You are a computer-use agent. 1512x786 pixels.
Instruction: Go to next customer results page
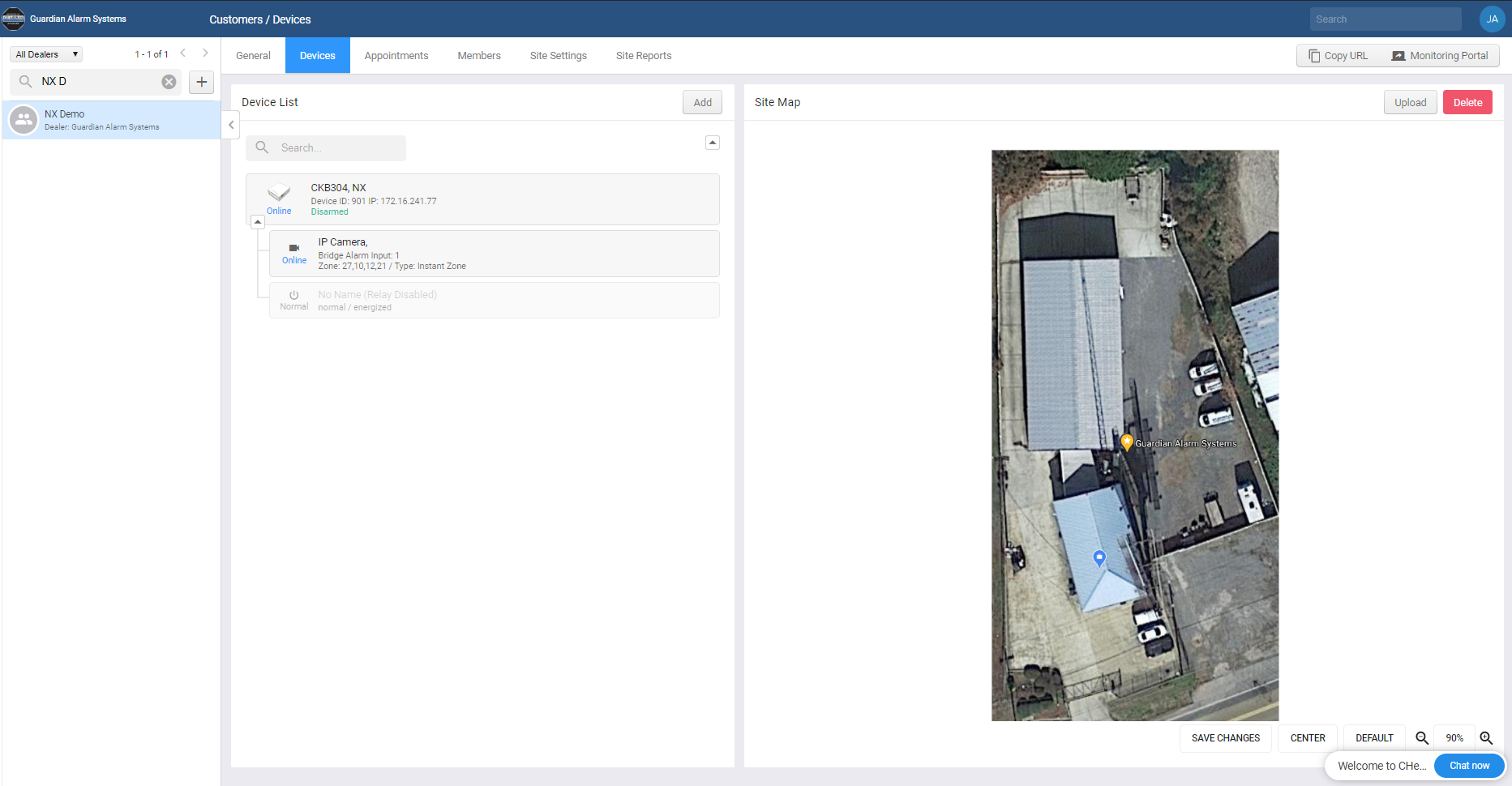coord(206,53)
